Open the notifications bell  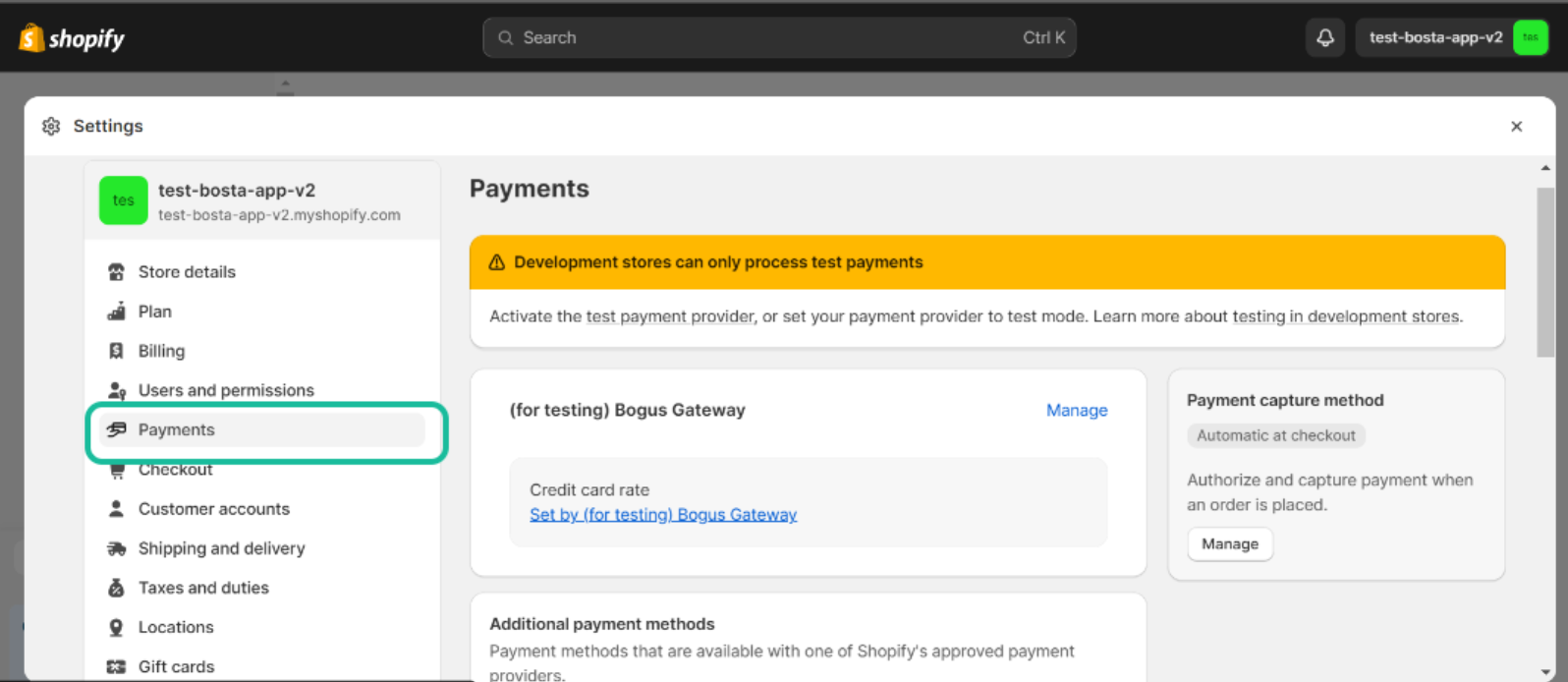(1325, 37)
